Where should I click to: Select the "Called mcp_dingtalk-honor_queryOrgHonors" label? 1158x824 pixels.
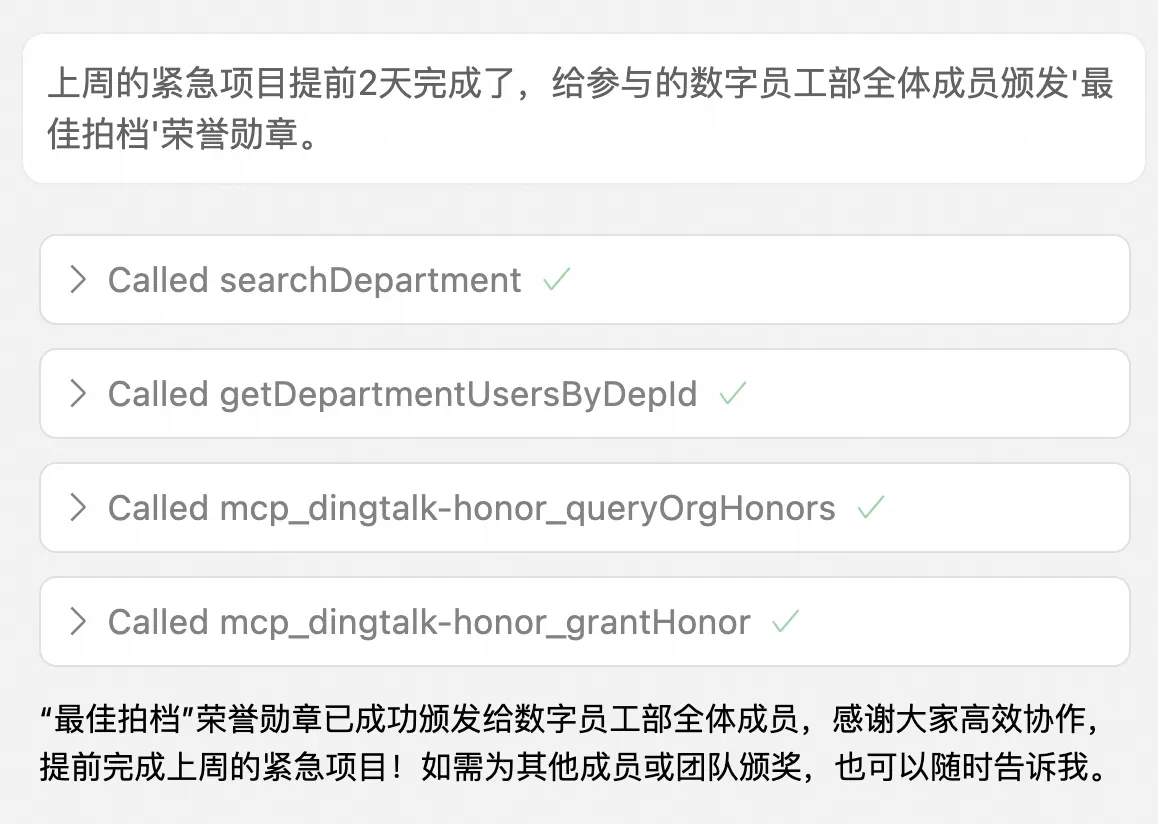[471, 508]
